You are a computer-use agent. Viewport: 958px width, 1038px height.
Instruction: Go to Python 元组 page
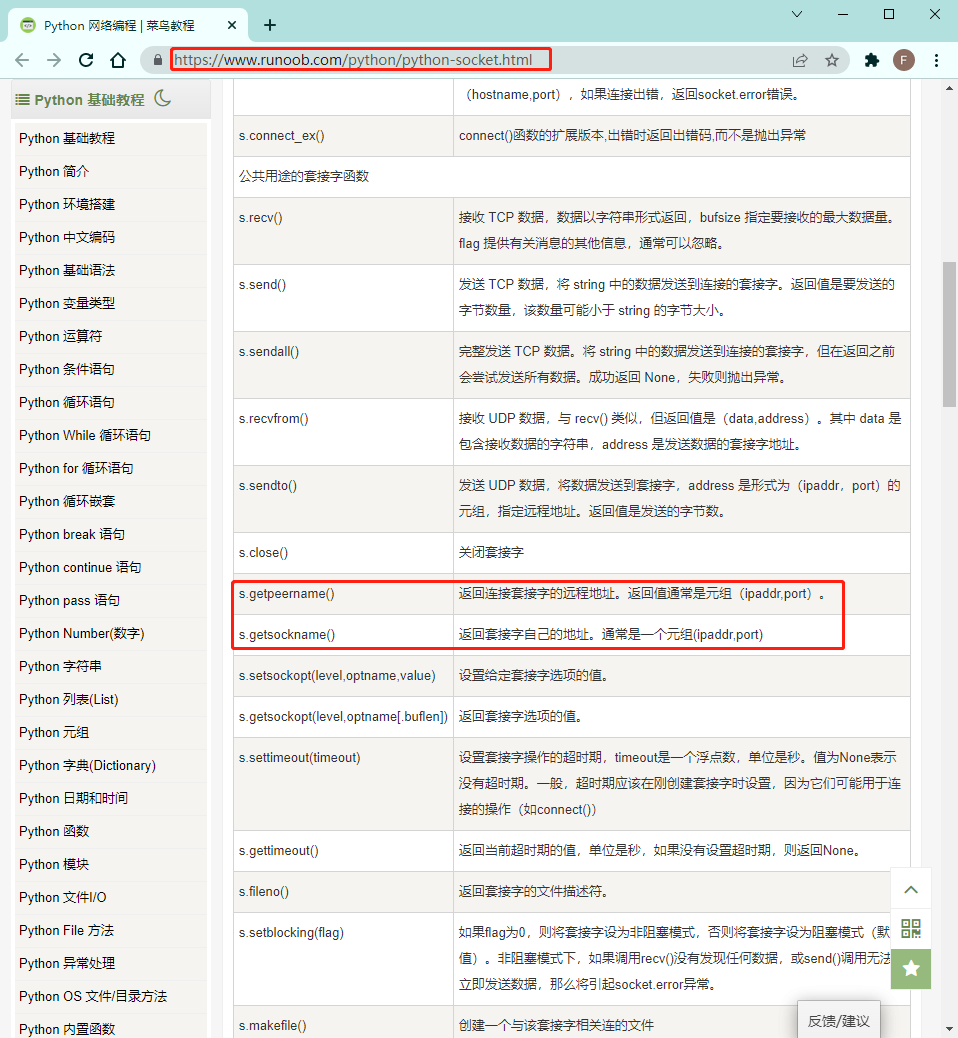[54, 733]
